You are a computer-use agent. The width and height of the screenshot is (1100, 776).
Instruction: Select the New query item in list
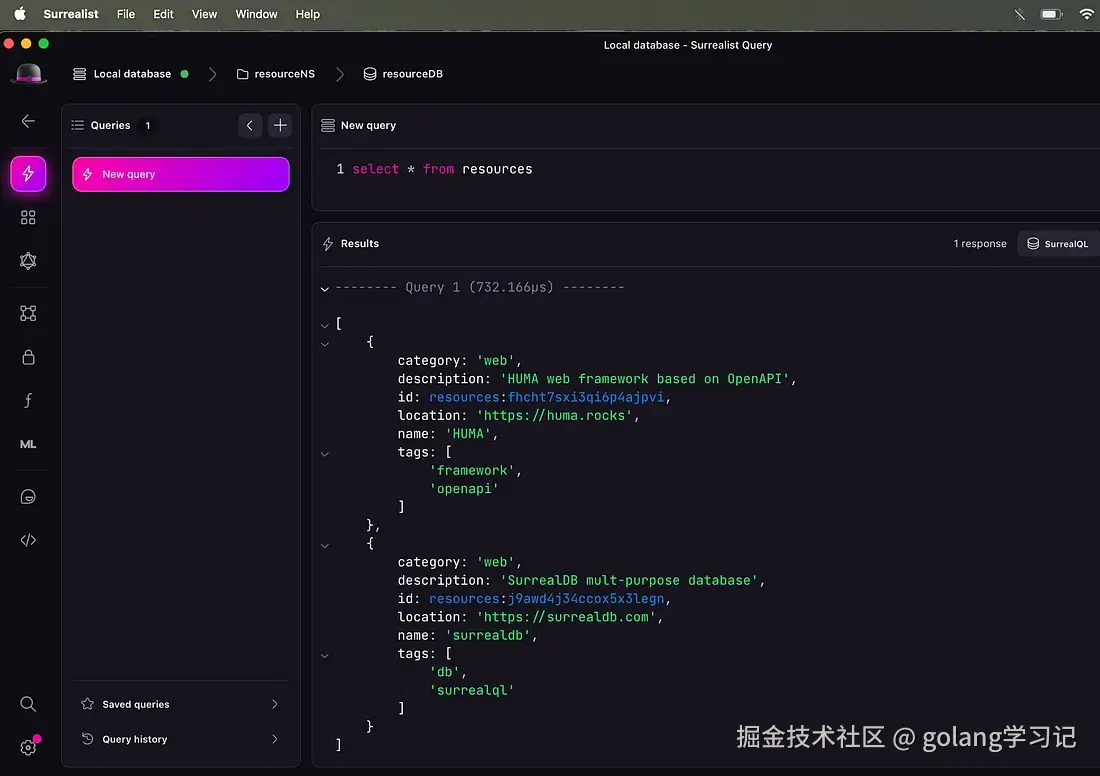pyautogui.click(x=181, y=174)
